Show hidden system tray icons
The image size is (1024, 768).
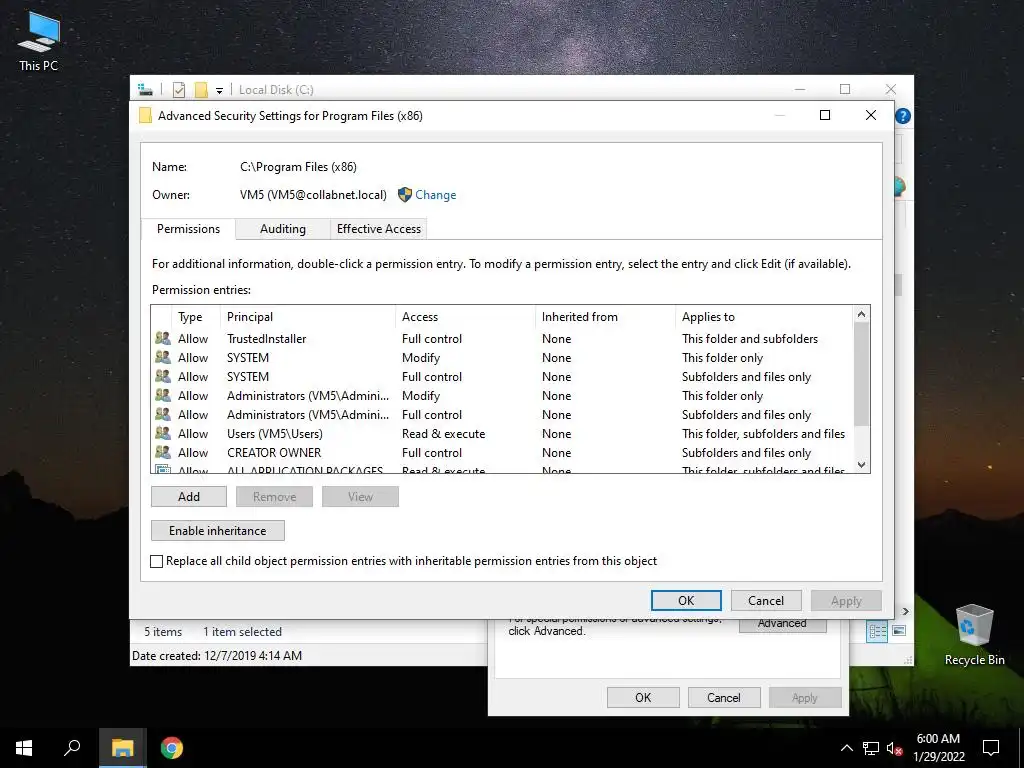846,748
